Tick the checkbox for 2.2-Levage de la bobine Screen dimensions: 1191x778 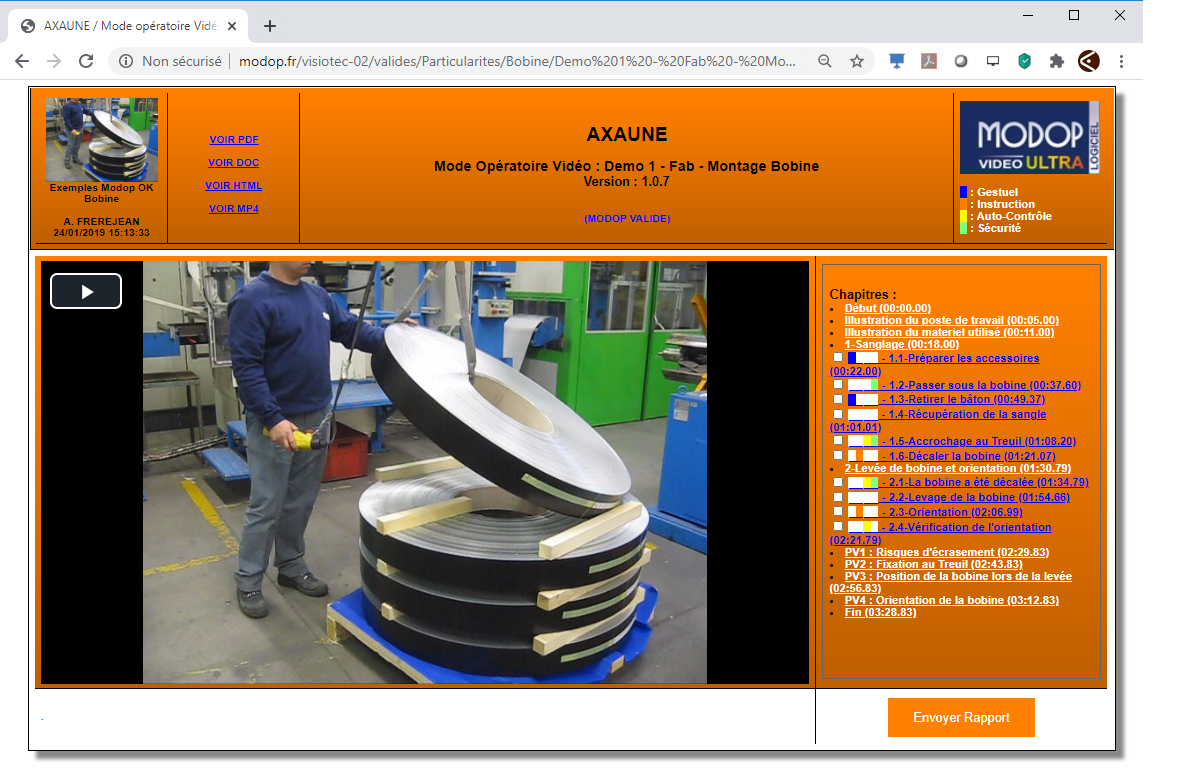[x=838, y=496]
